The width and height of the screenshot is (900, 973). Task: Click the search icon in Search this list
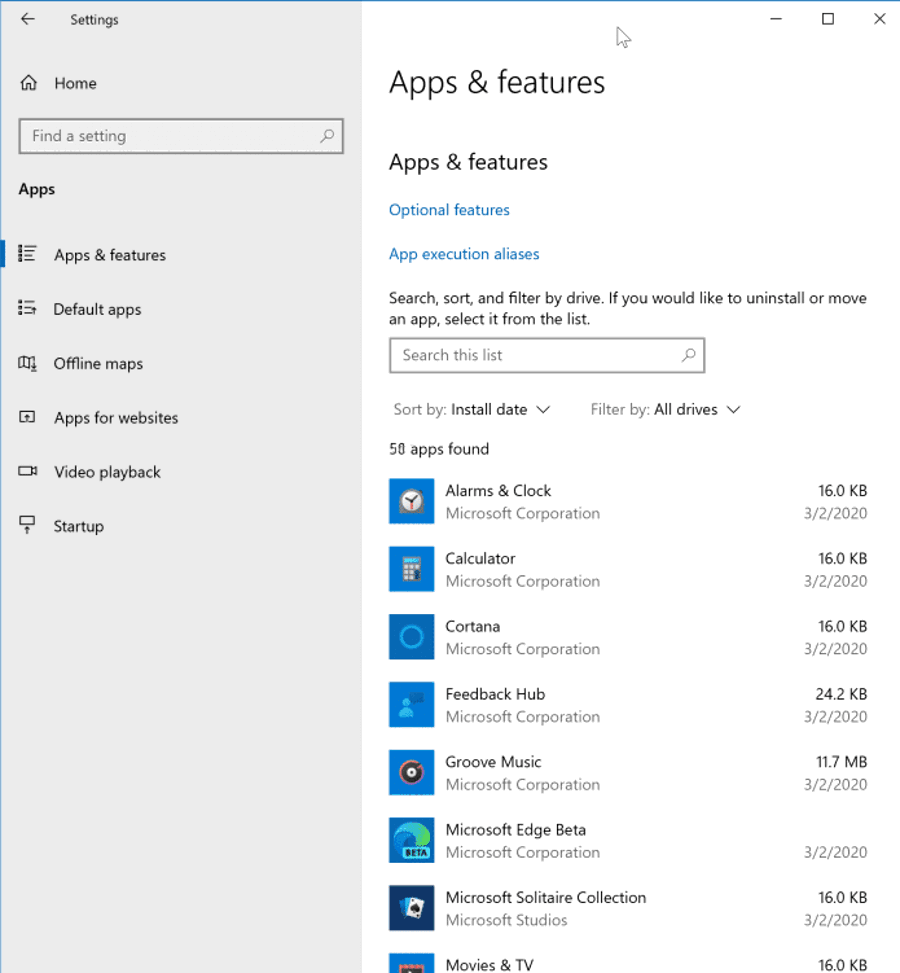pyautogui.click(x=688, y=355)
